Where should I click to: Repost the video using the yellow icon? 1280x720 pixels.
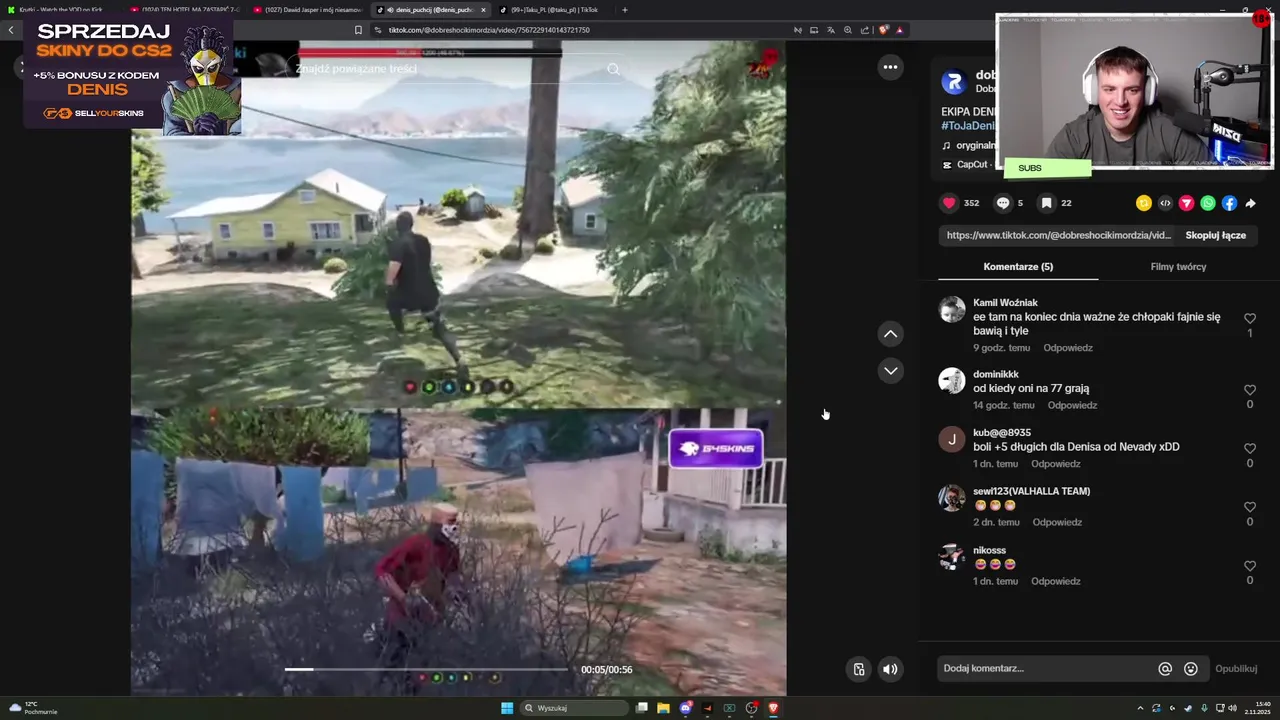[x=1144, y=203]
